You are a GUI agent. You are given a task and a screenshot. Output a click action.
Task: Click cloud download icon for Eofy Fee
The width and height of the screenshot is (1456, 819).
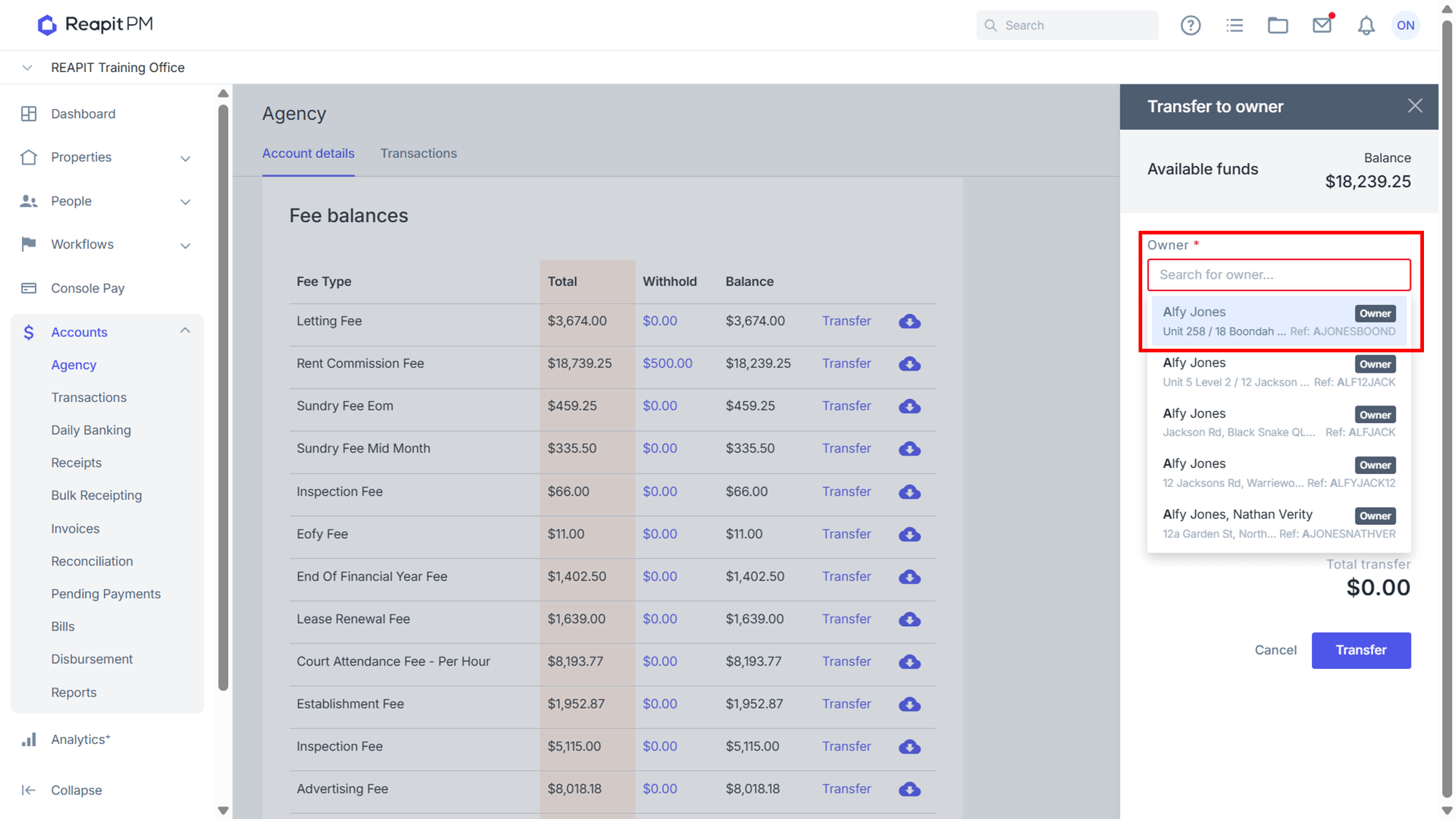click(909, 534)
